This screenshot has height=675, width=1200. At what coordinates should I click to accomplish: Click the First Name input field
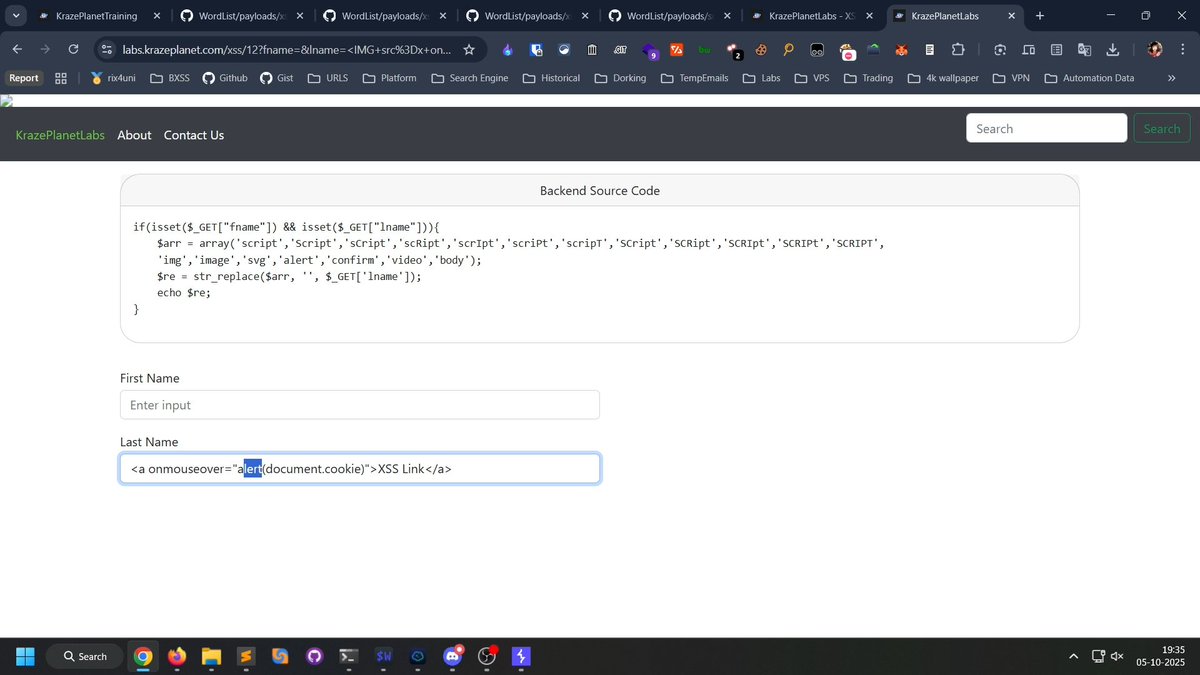pyautogui.click(x=360, y=405)
